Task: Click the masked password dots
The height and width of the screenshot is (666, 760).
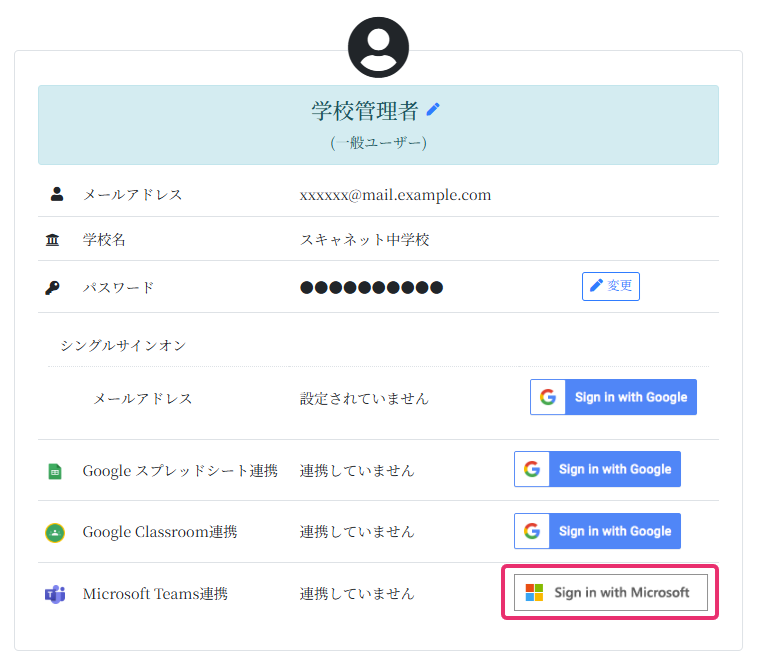Action: pyautogui.click(x=371, y=287)
